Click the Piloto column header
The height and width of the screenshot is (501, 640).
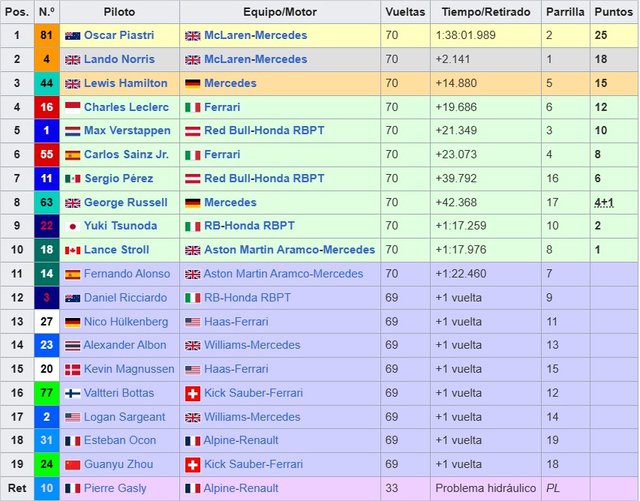119,12
